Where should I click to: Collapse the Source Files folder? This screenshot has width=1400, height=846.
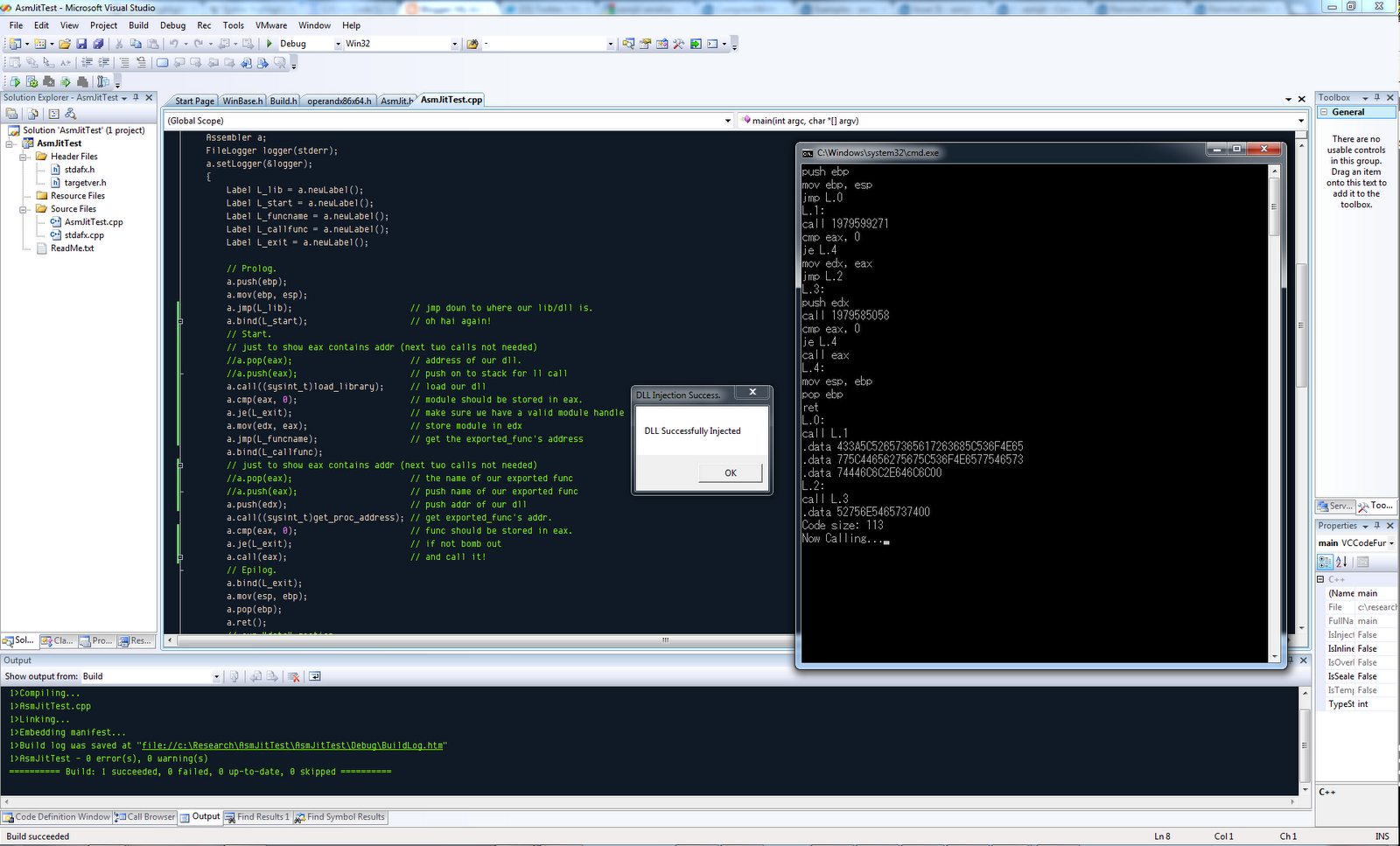[x=24, y=209]
